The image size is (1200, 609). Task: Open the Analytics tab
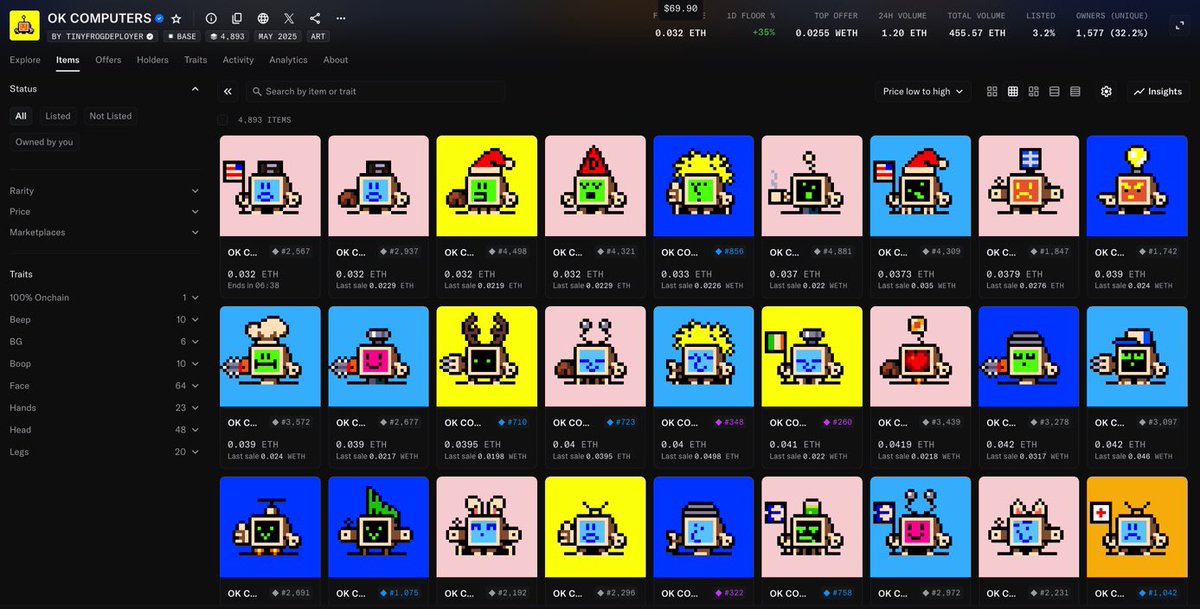tap(288, 60)
